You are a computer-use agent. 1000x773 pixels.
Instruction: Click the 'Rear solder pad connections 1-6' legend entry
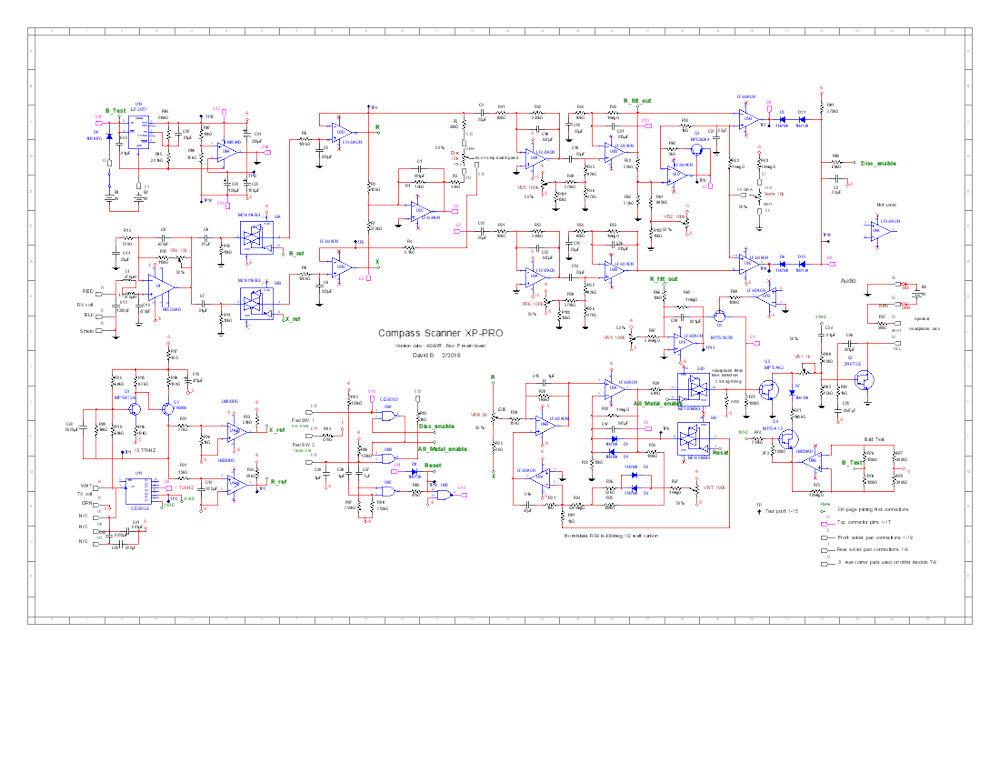[872, 549]
